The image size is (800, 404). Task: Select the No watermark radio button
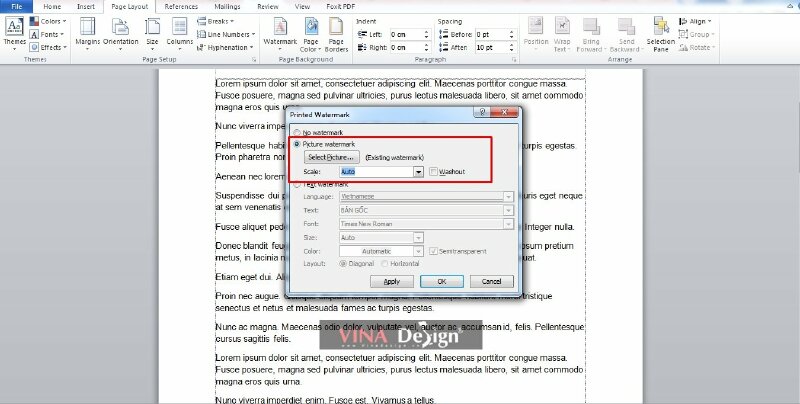296,132
